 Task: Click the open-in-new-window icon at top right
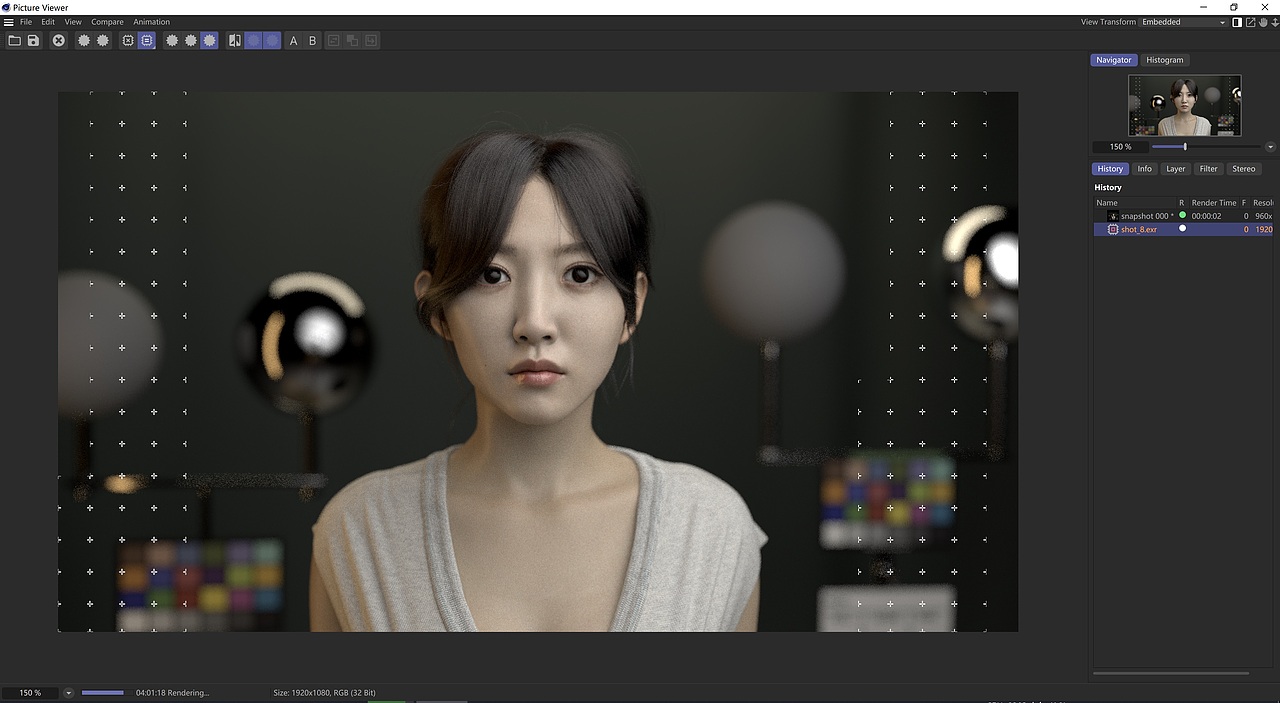(1250, 22)
